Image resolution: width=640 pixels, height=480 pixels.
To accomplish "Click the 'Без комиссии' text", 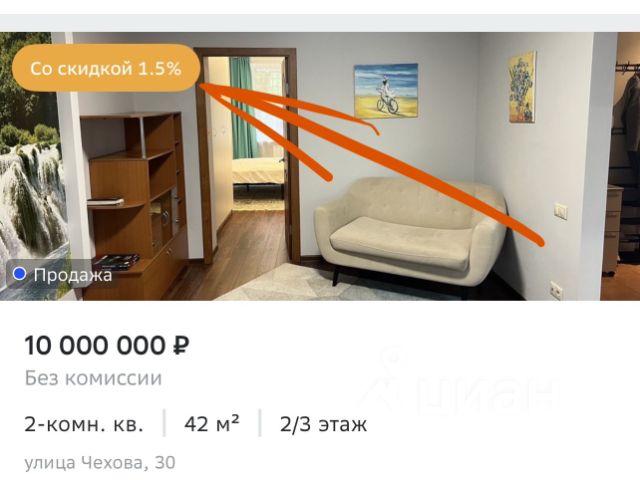I will (x=93, y=378).
